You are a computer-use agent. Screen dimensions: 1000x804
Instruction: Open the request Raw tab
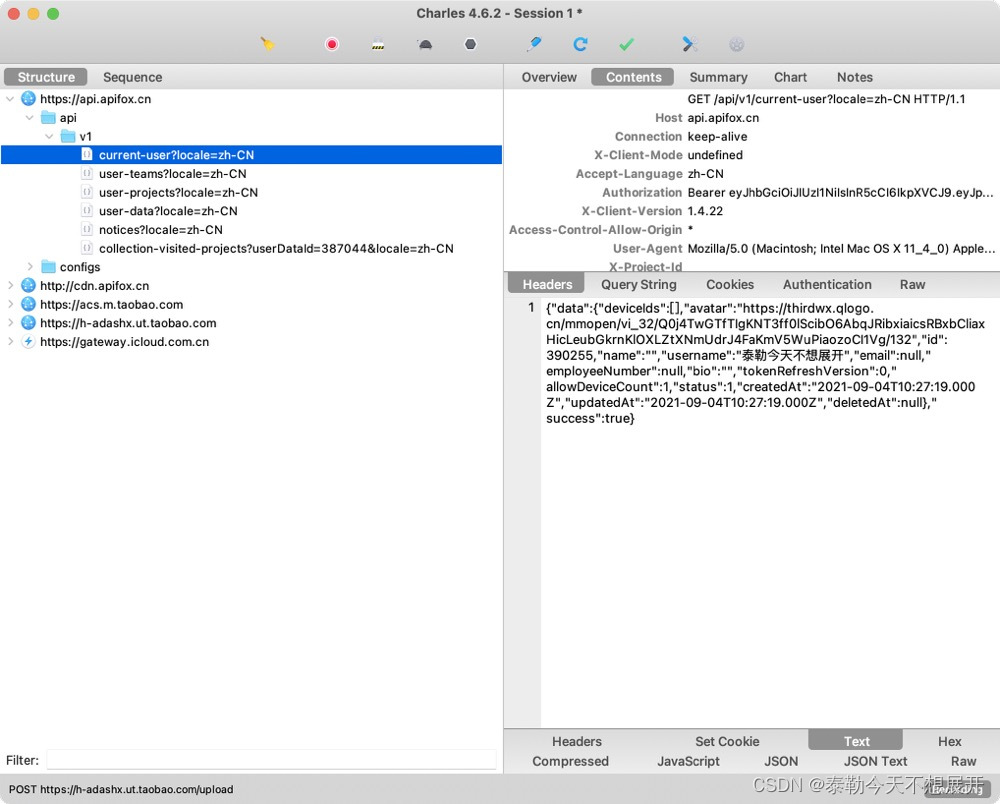pos(912,284)
